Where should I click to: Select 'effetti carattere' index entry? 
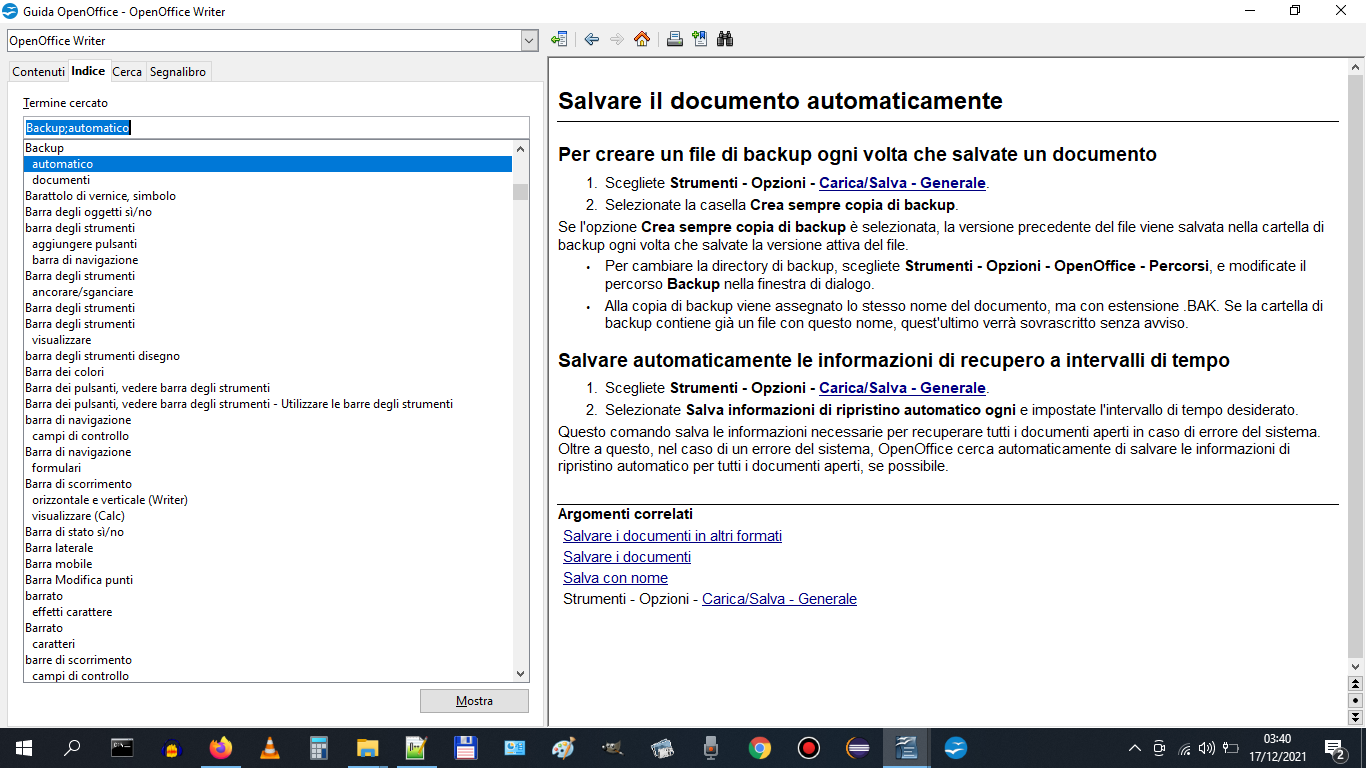268,612
